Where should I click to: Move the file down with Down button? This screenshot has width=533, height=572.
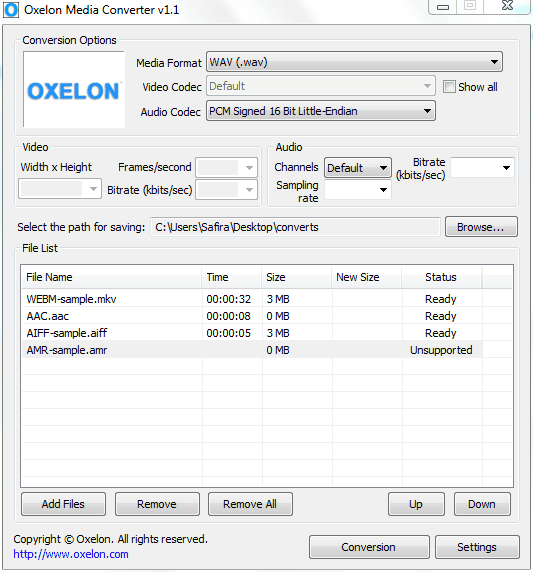click(482, 504)
